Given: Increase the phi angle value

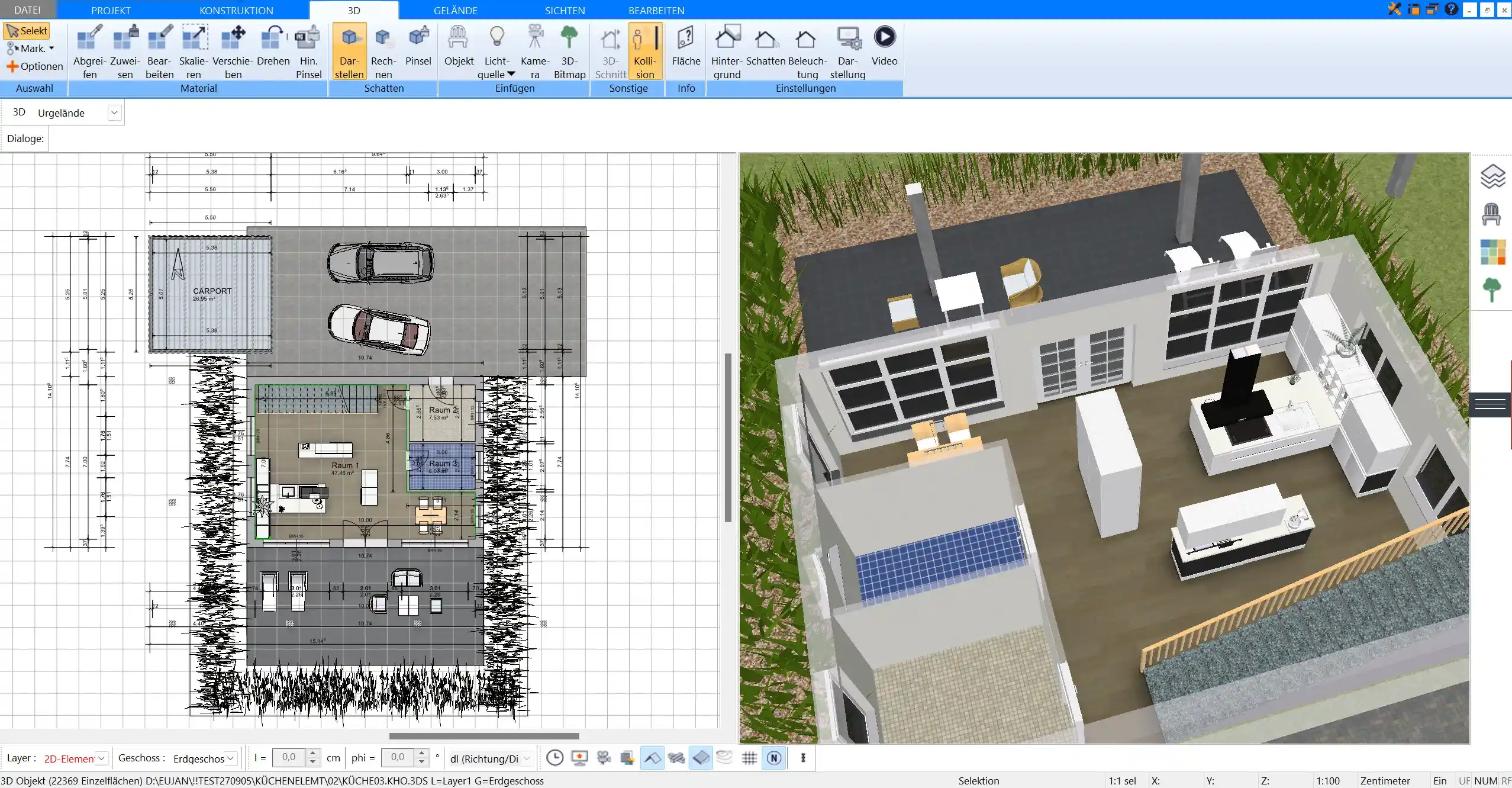Looking at the screenshot, I should 421,754.
